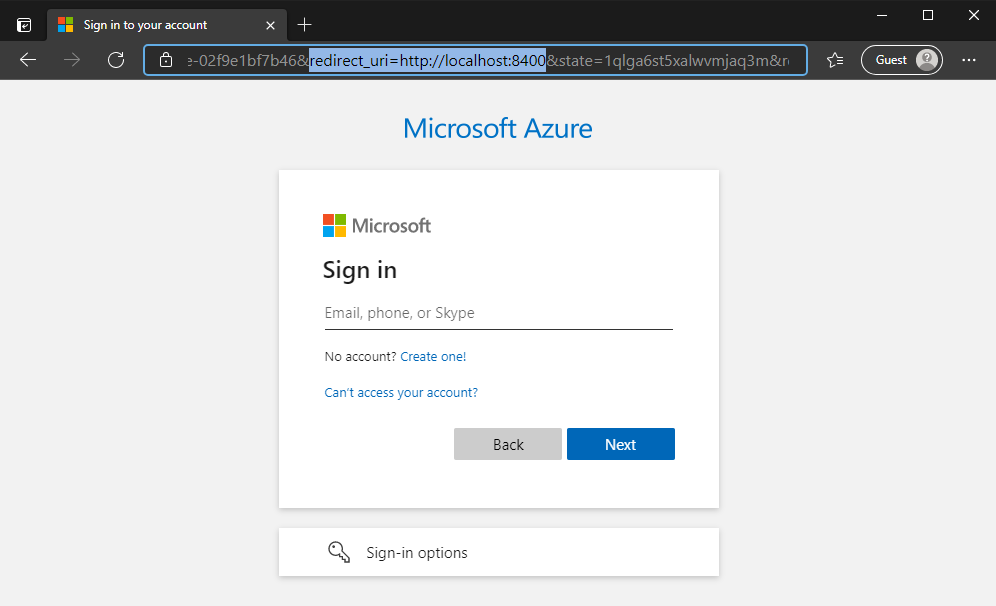996x606 pixels.
Task: Open a new browser tab
Action: tap(305, 24)
